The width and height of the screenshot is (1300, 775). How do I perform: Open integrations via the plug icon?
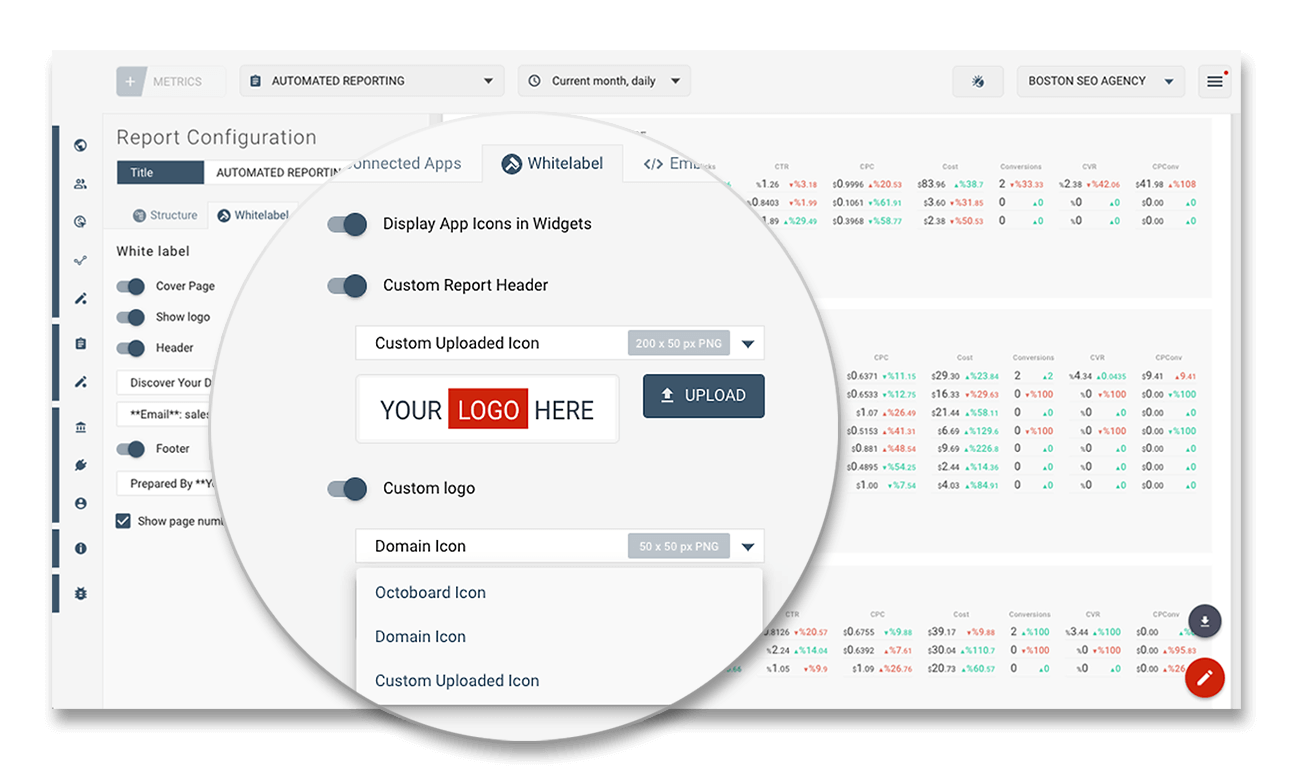[x=80, y=464]
